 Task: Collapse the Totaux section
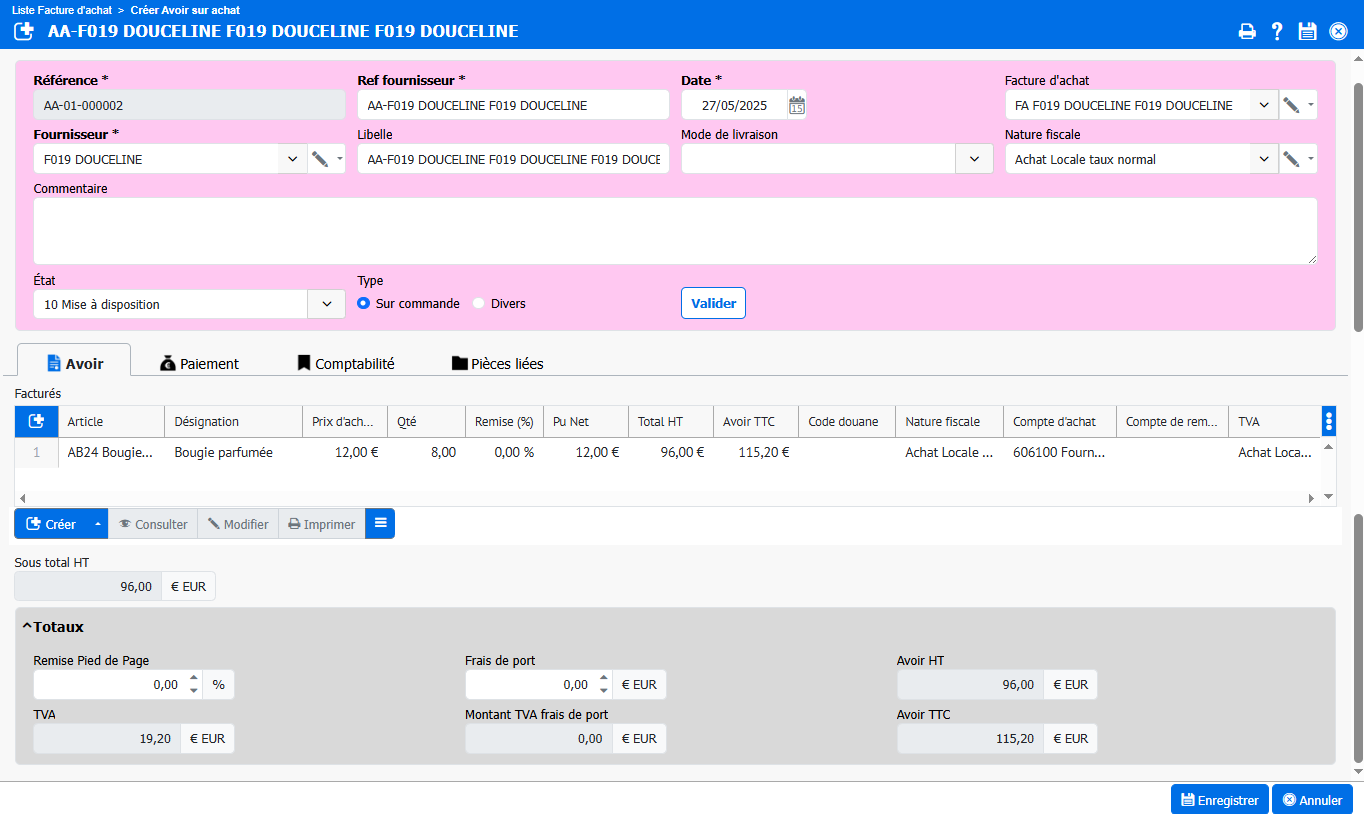[28, 627]
